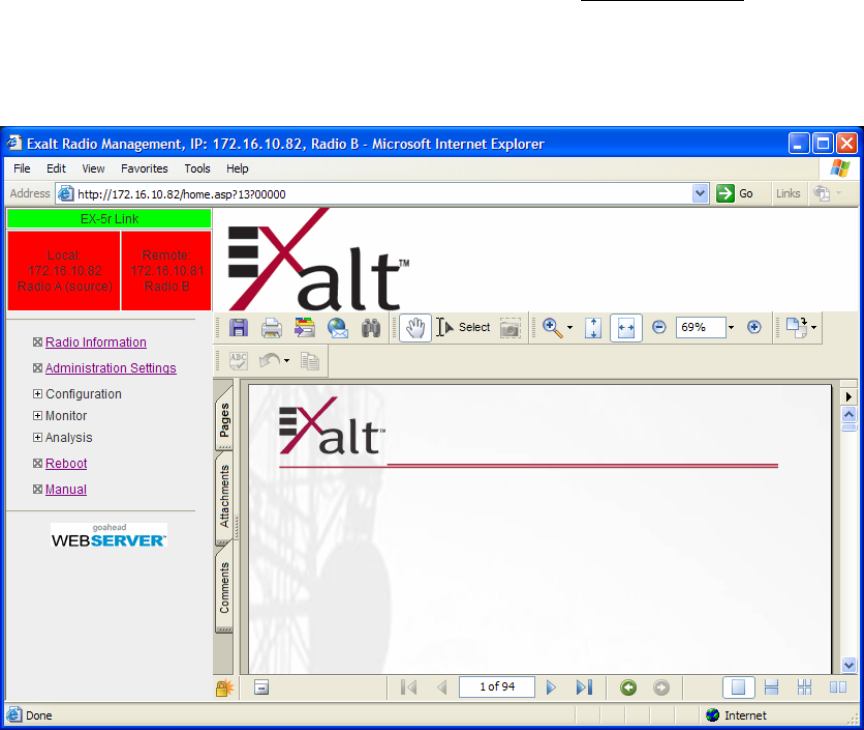Go to next view gray arrow
This screenshot has height=730, width=864.
(x=661, y=688)
